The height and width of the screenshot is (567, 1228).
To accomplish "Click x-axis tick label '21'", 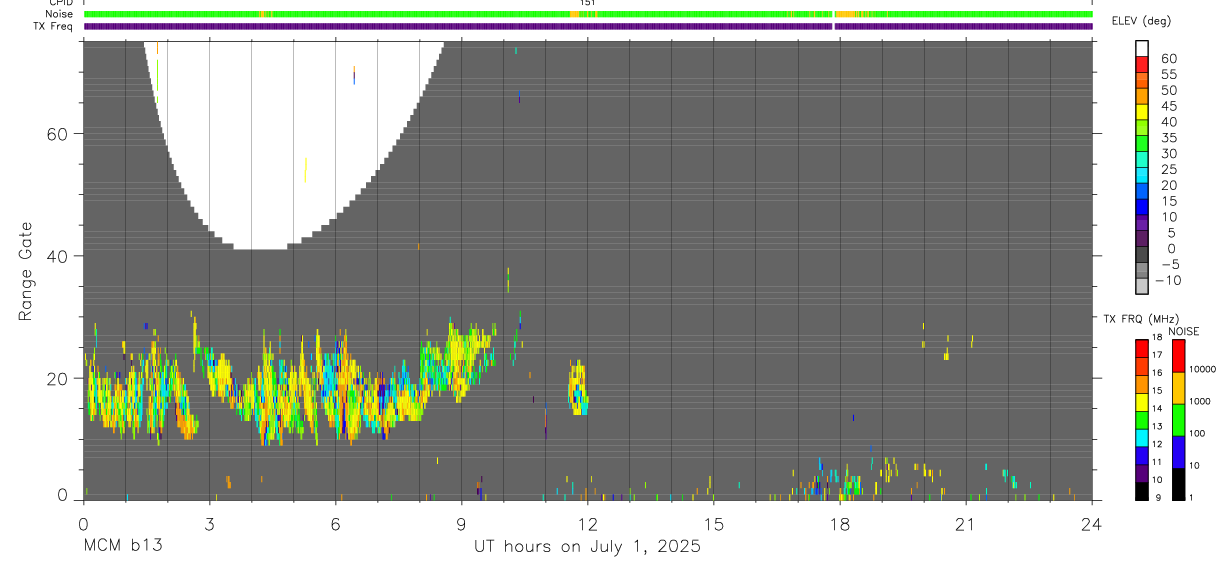I will click(965, 523).
